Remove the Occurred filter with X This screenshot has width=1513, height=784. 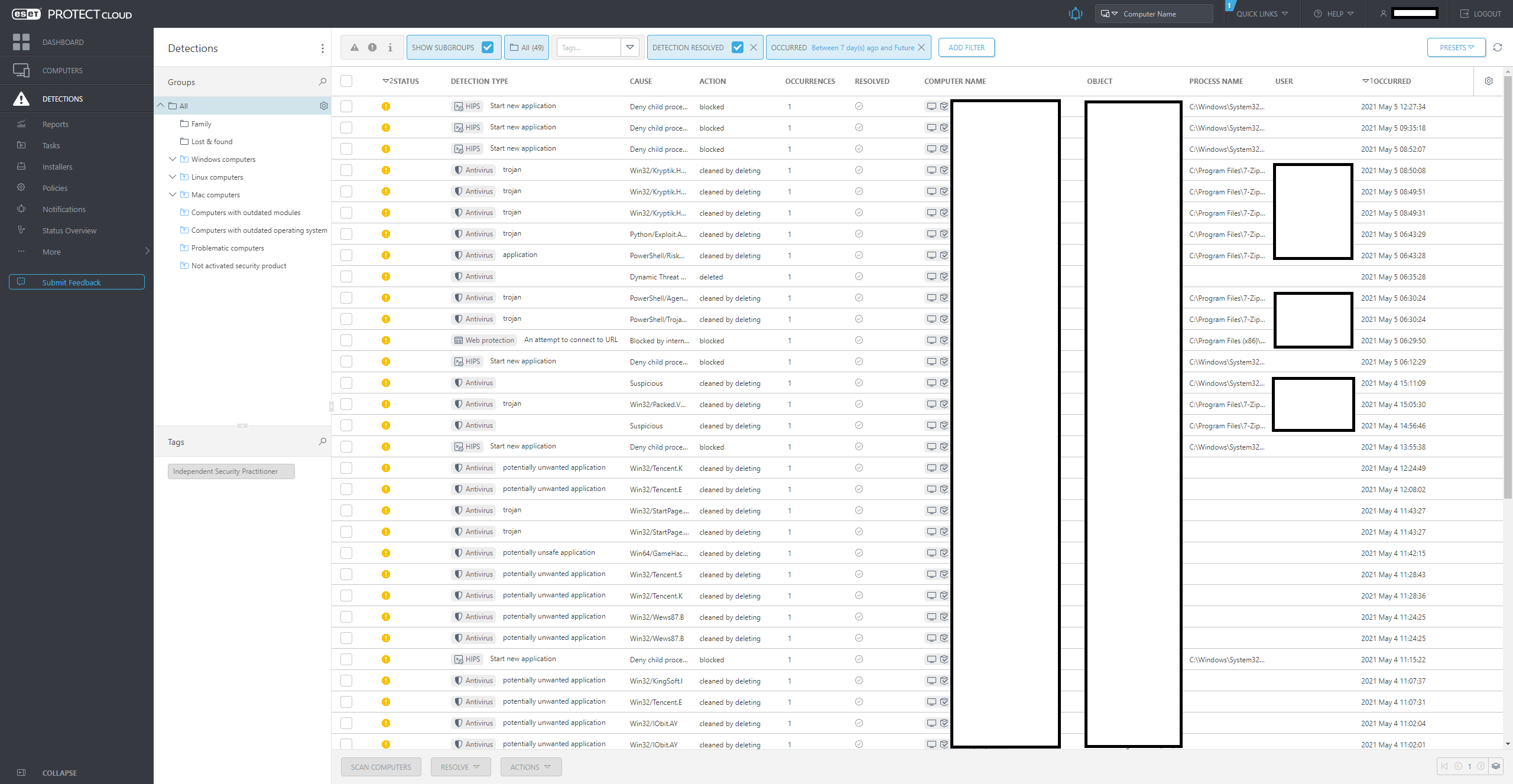(x=921, y=47)
